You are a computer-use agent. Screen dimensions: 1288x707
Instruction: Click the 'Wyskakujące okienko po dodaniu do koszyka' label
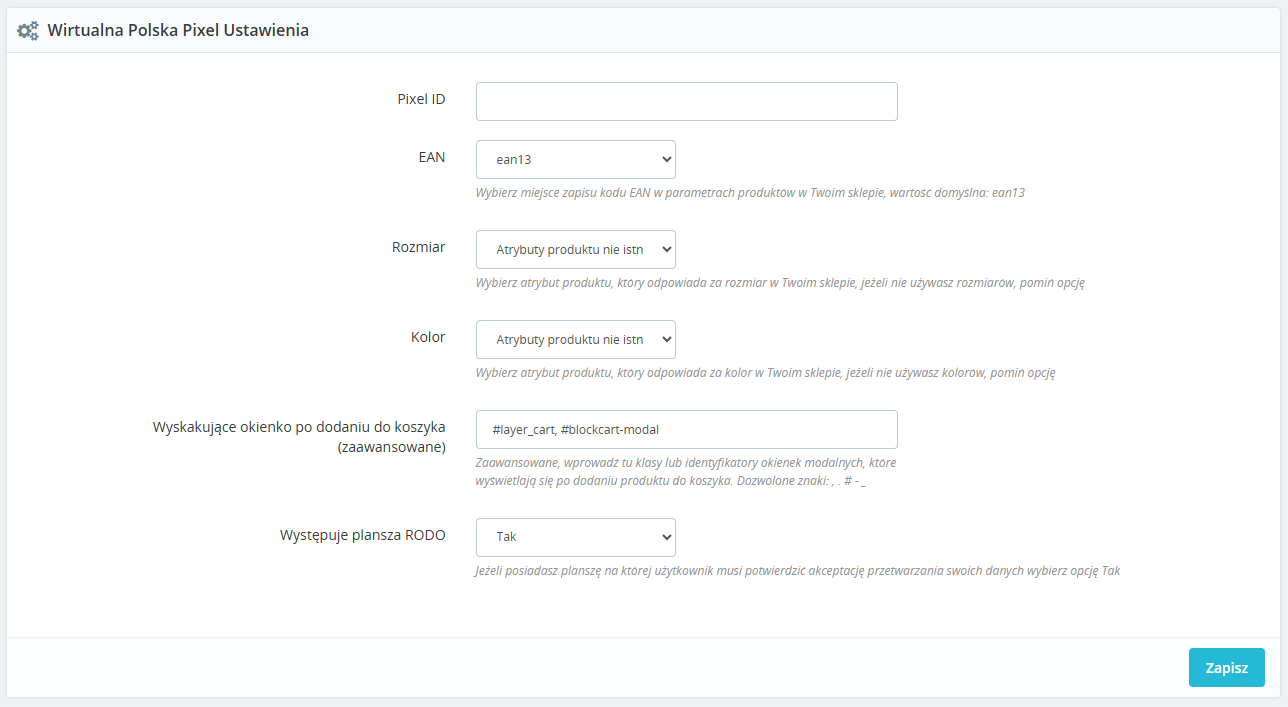pos(299,436)
